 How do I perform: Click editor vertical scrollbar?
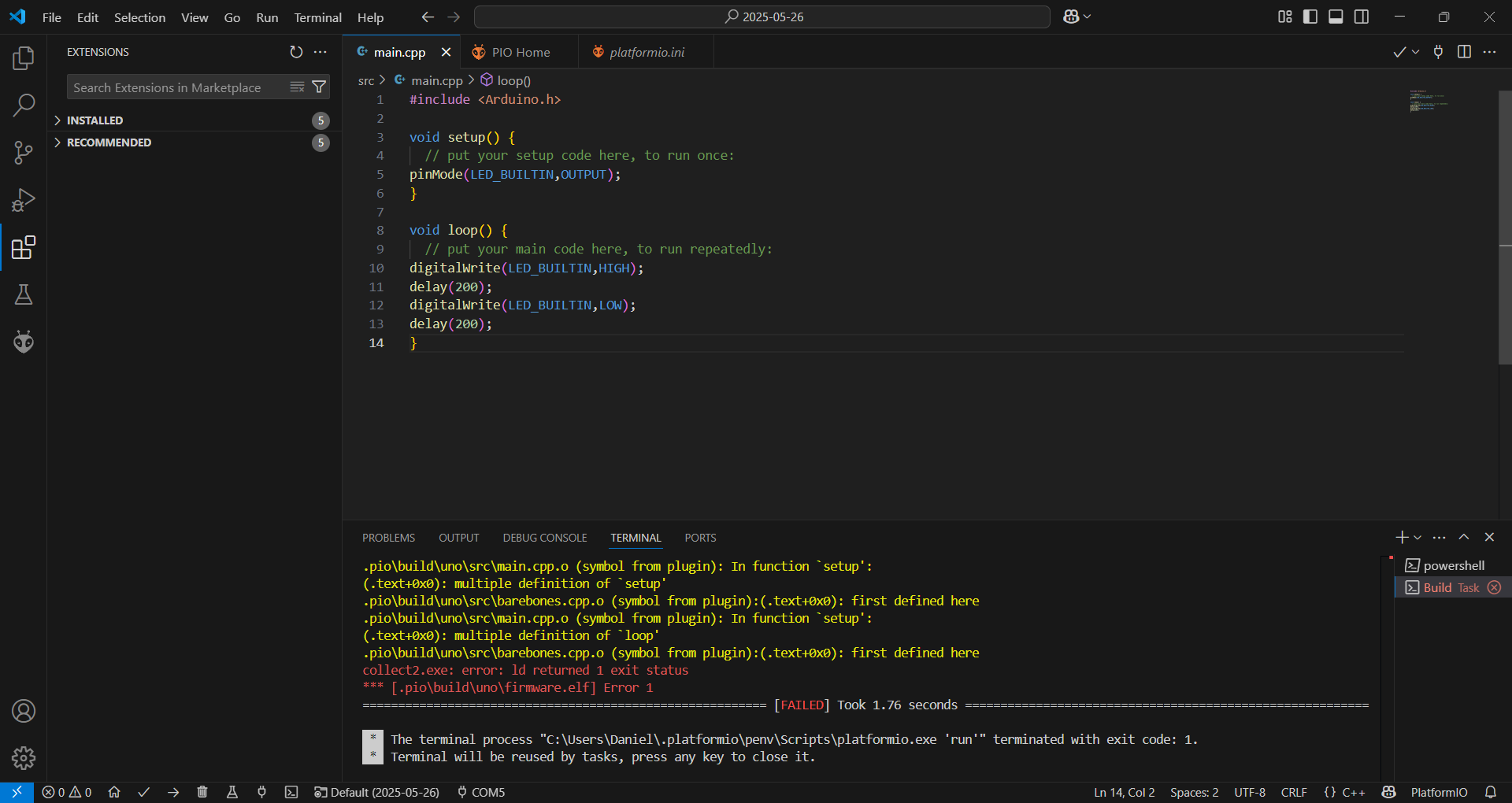click(x=1504, y=228)
